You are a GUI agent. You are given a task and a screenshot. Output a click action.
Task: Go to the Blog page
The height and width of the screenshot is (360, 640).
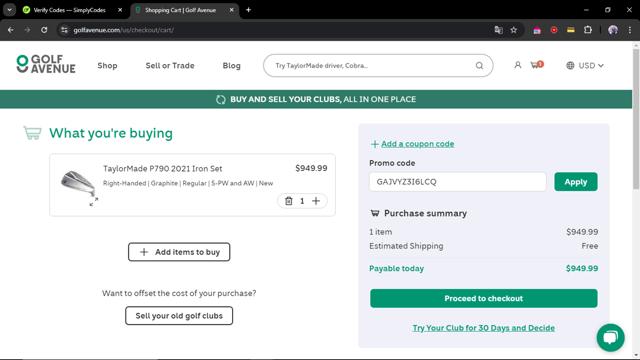pos(231,66)
